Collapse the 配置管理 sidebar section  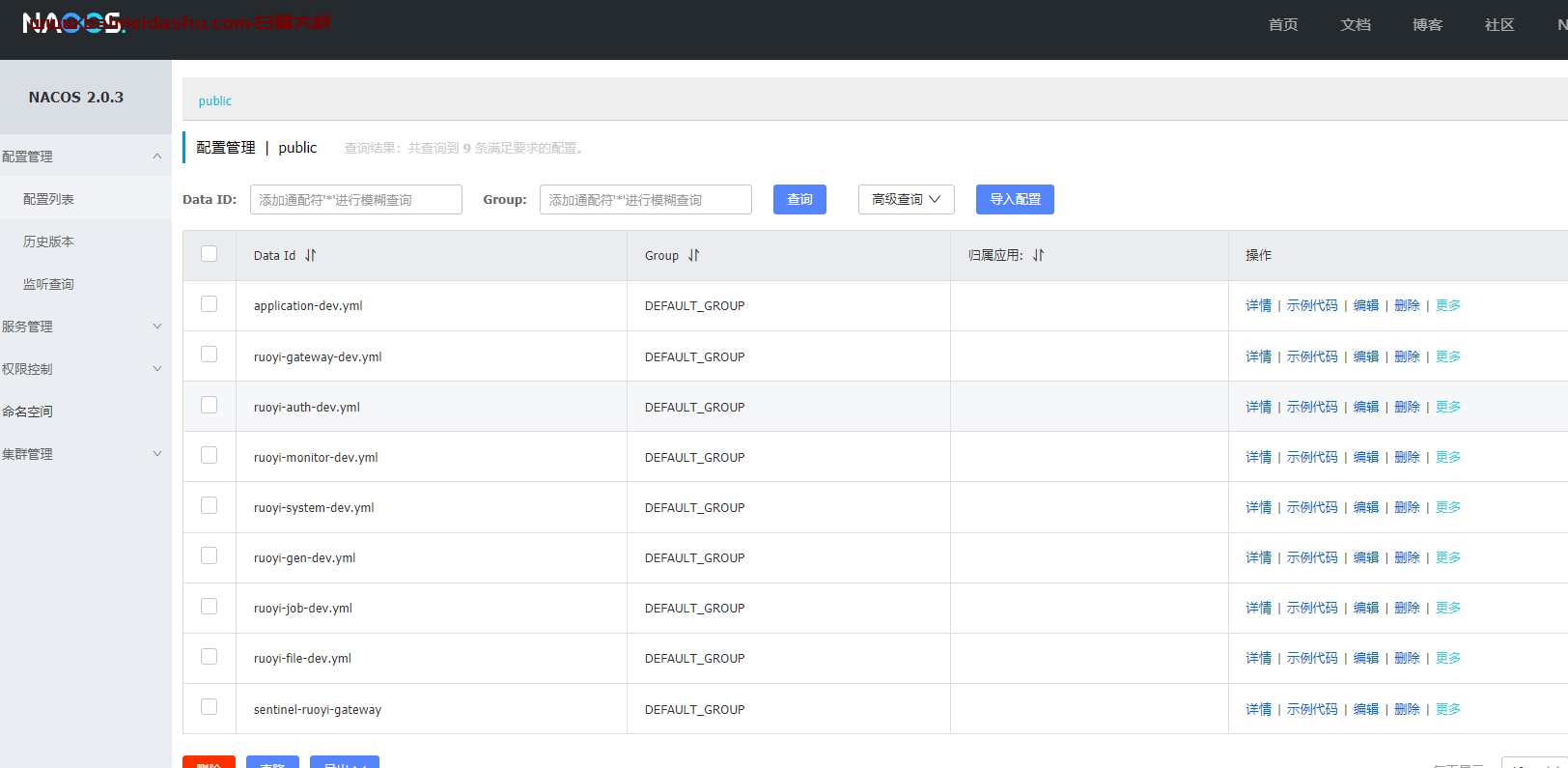[86, 156]
